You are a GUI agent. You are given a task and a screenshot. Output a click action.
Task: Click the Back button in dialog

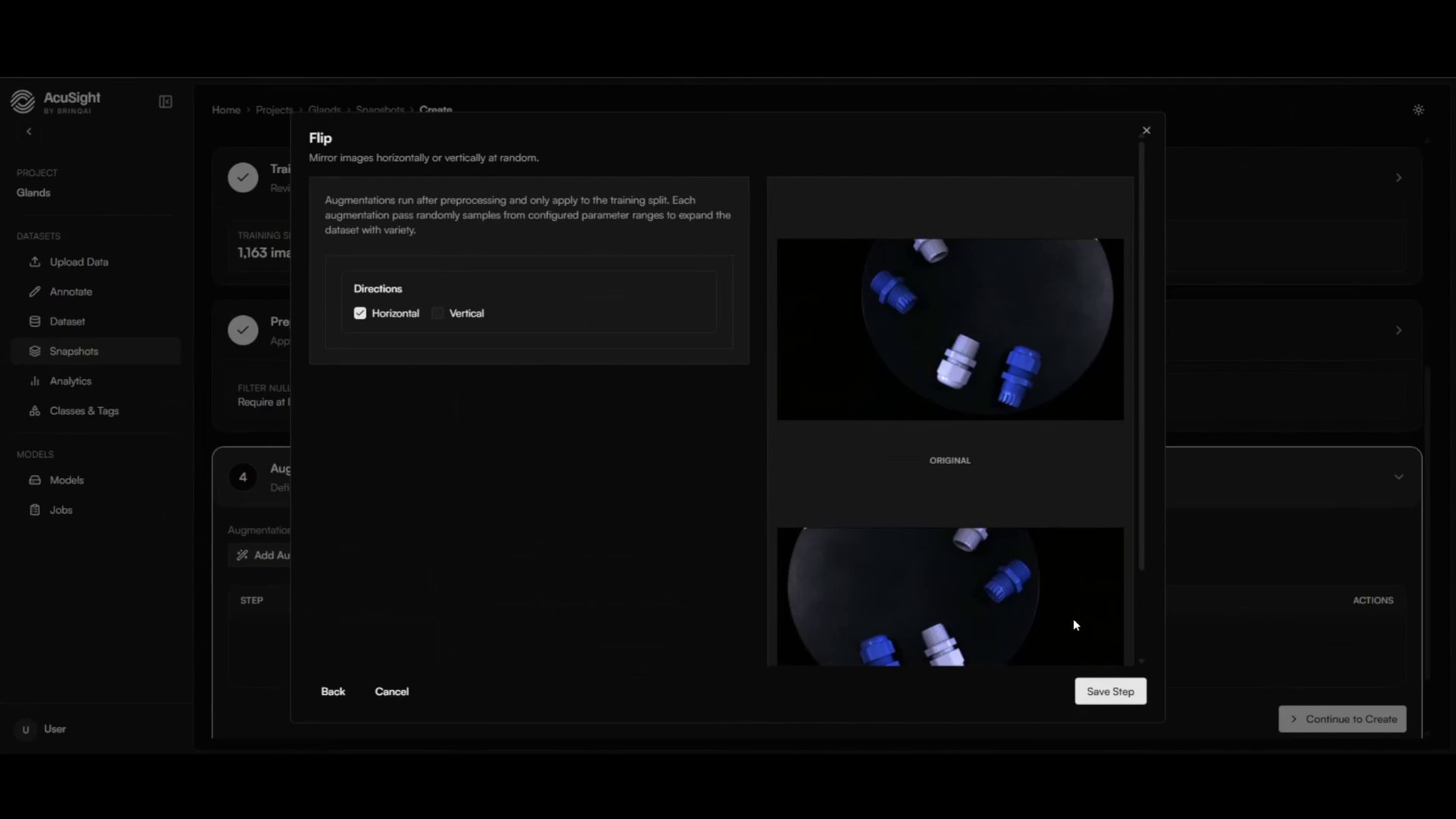point(333,692)
